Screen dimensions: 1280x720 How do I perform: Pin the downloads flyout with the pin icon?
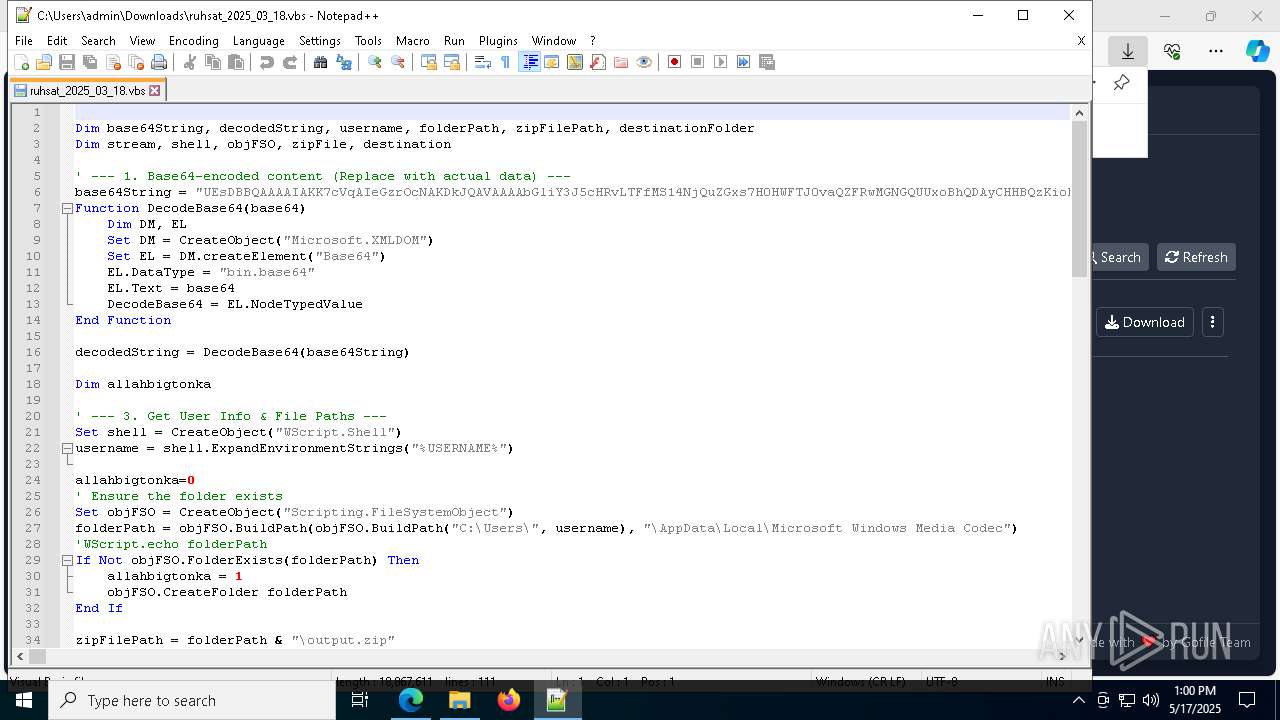point(1121,83)
